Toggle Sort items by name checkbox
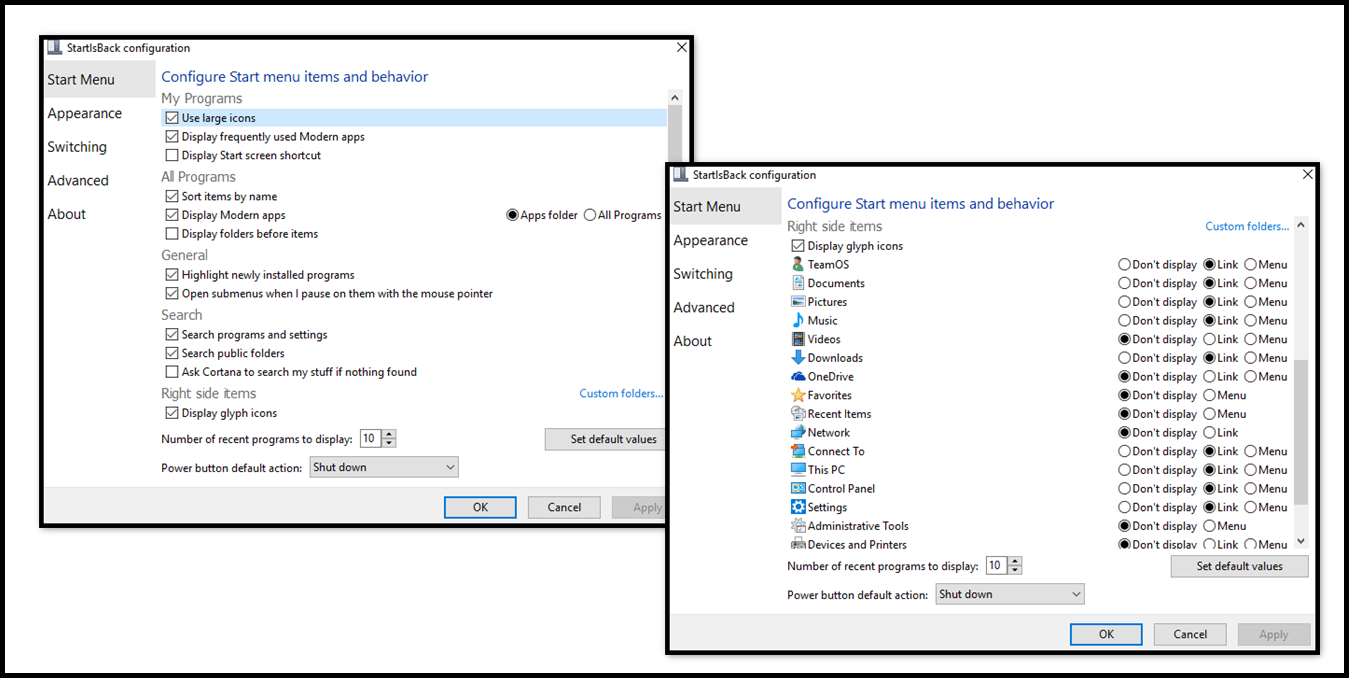The height and width of the screenshot is (678, 1349). (x=172, y=197)
